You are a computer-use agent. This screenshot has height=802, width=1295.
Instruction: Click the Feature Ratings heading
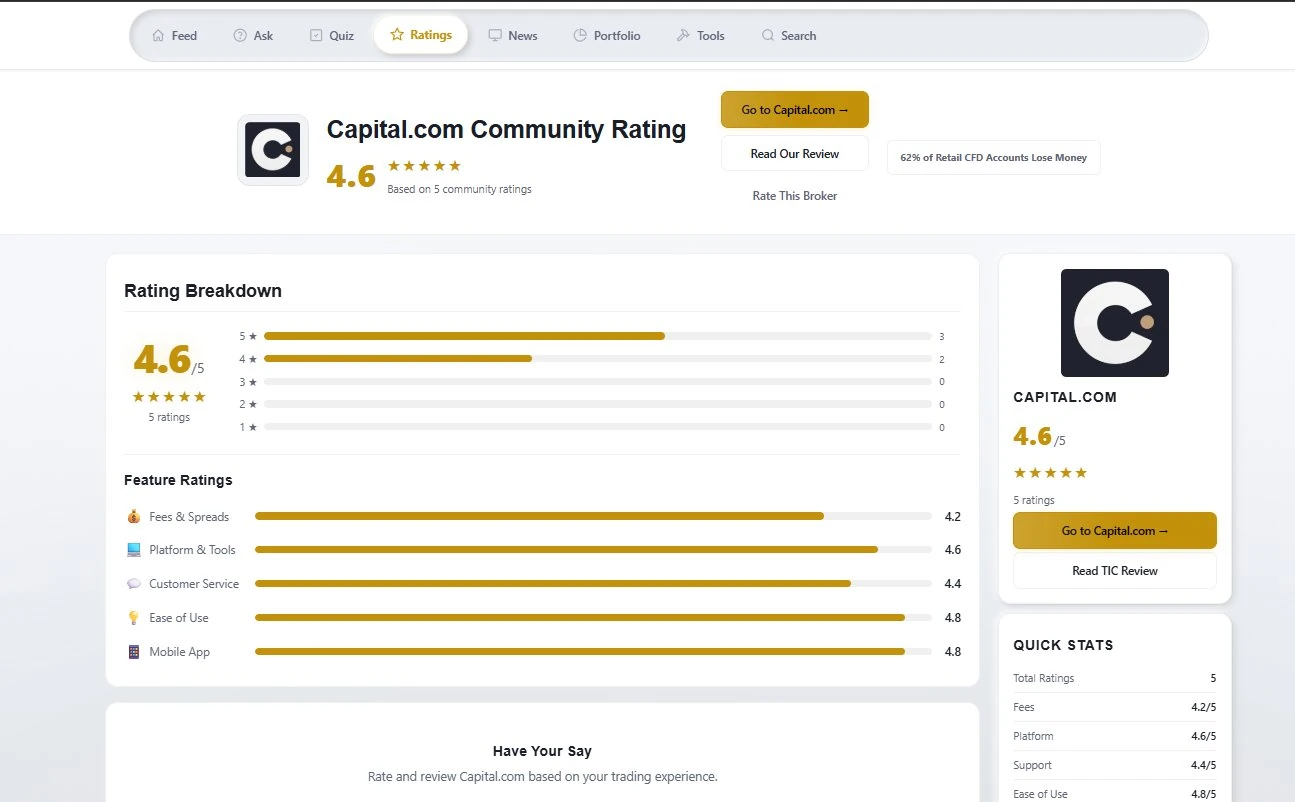pos(178,481)
